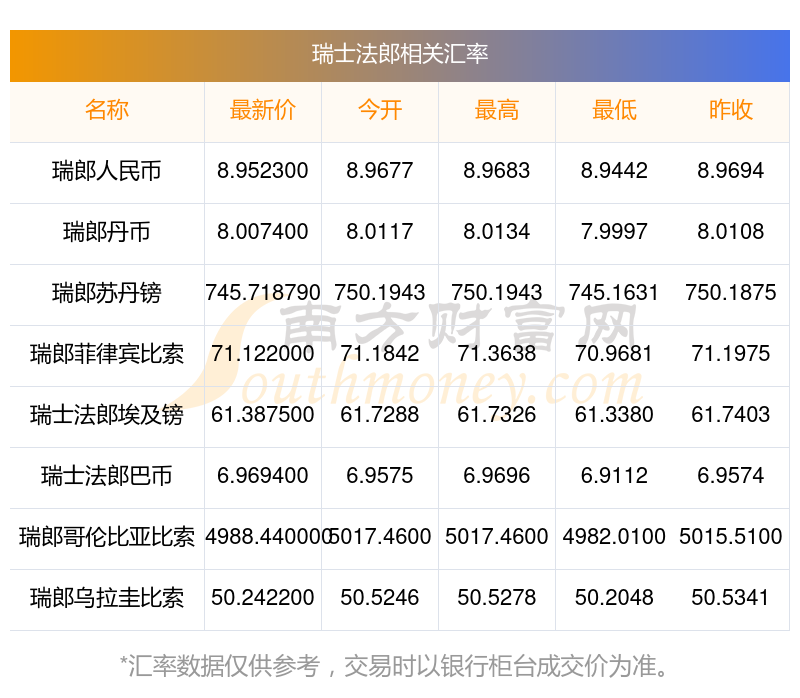Viewport: 800px width, 698px height.
Task: Click the previous close 50.5341
Action: click(x=731, y=597)
